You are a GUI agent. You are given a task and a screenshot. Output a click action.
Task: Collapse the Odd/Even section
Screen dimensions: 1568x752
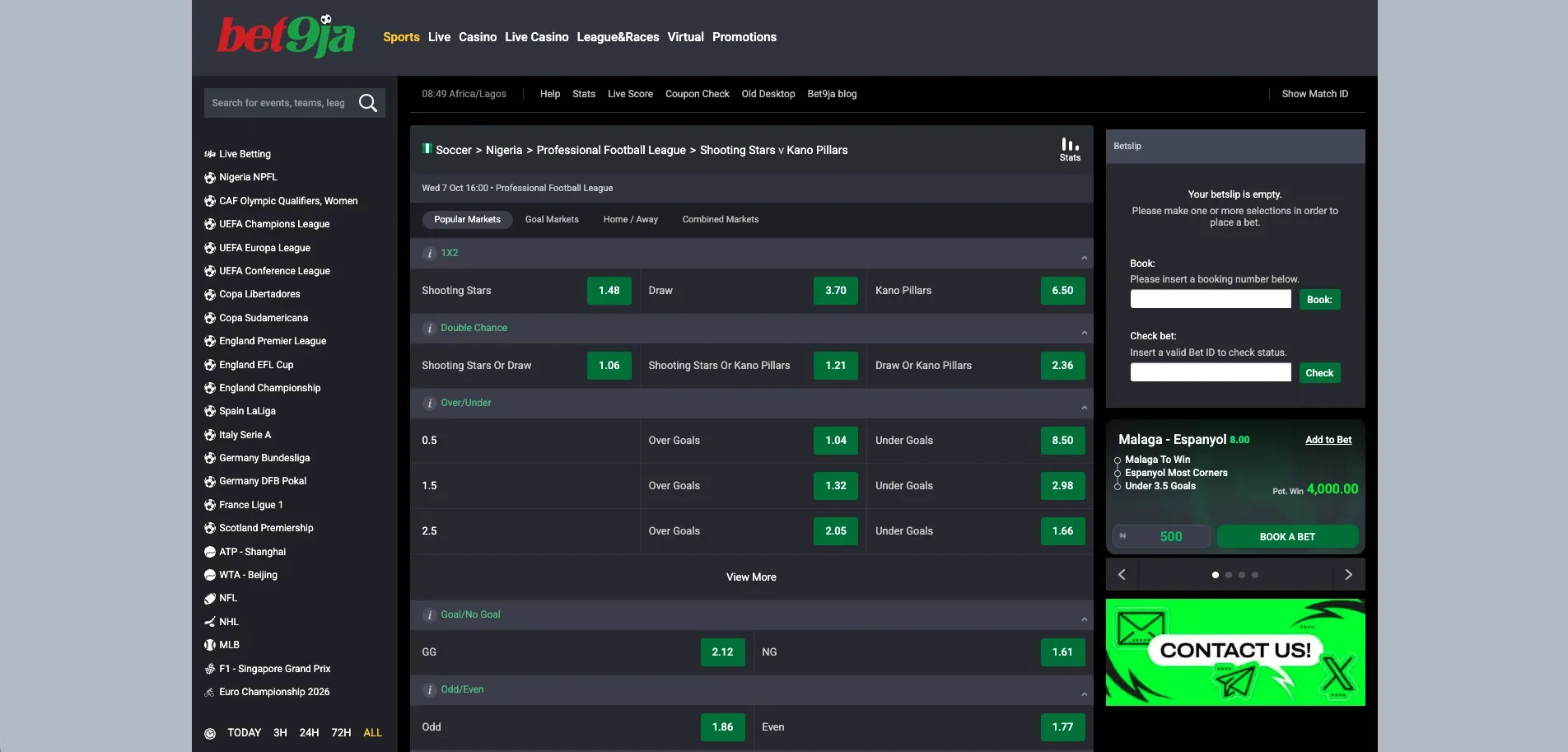(x=1084, y=694)
